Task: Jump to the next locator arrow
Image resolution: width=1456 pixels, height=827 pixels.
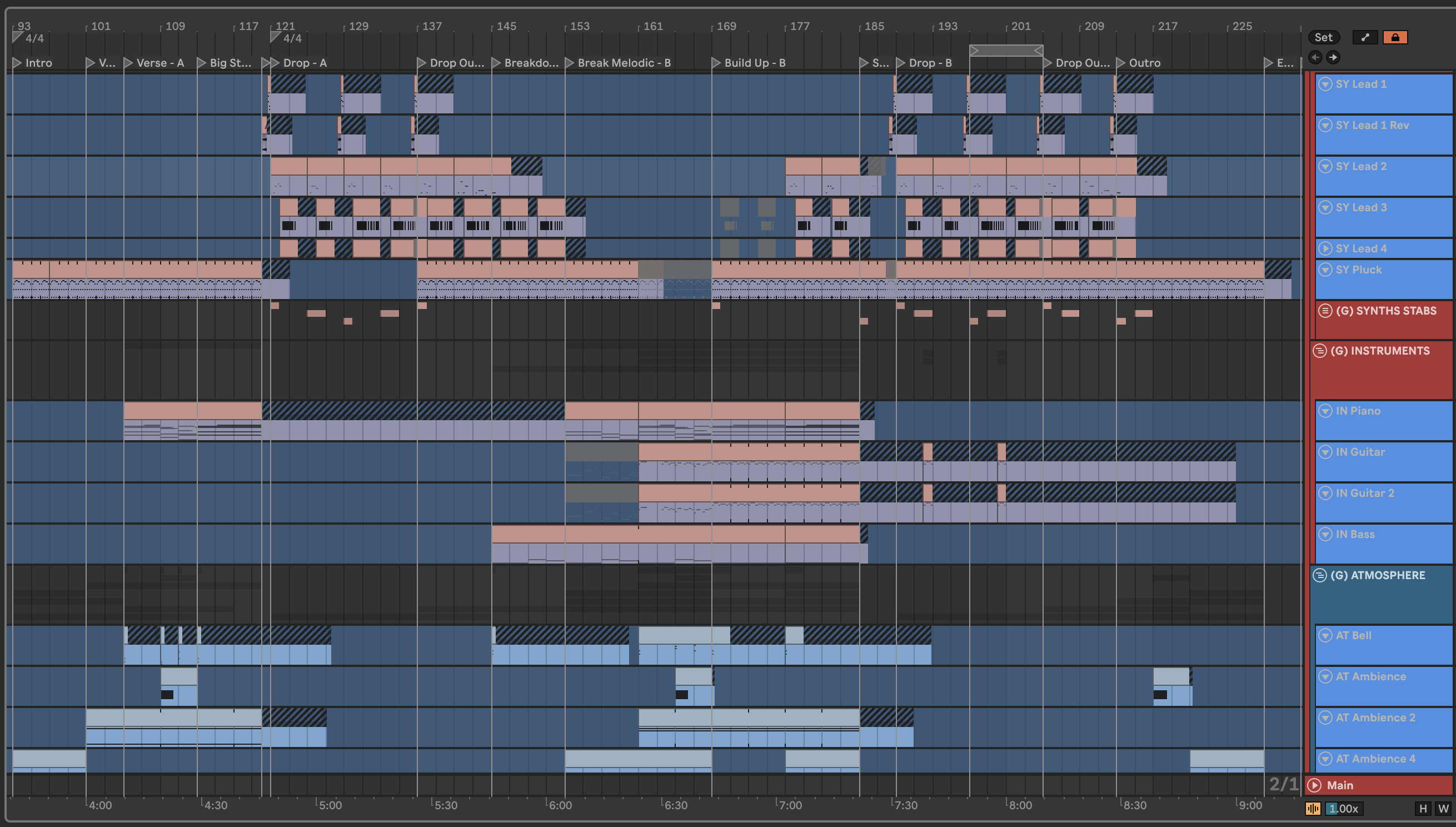Action: tap(1333, 57)
